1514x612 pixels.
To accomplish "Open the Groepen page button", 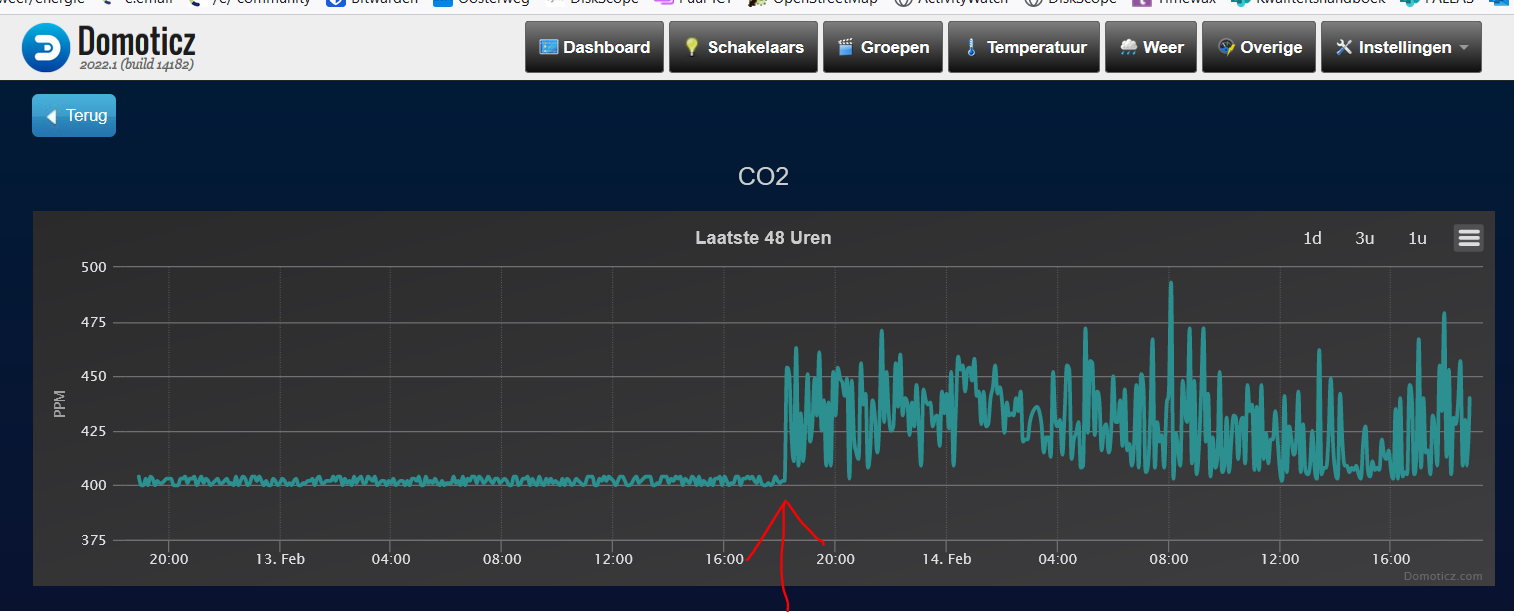I will (882, 46).
